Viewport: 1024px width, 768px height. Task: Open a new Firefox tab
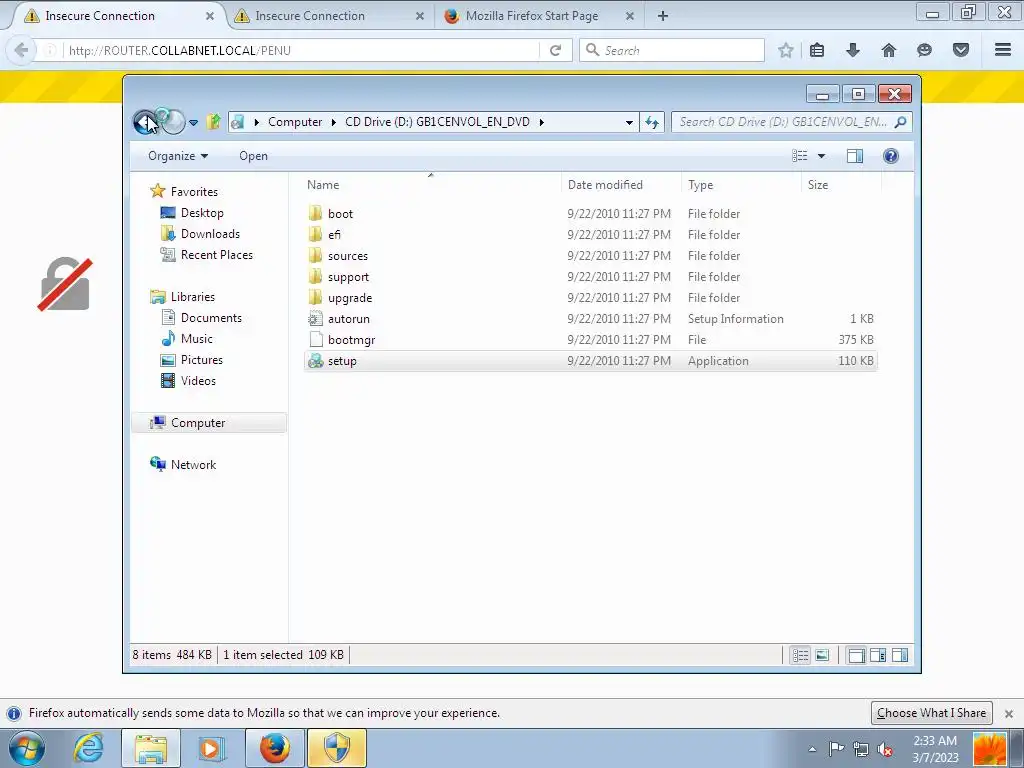click(x=663, y=16)
